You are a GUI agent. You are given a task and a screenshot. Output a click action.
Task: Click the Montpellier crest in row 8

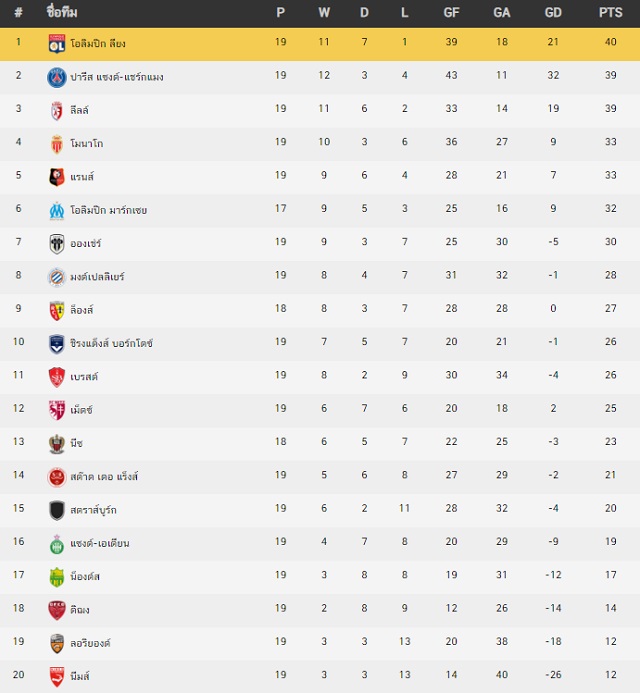click(57, 277)
